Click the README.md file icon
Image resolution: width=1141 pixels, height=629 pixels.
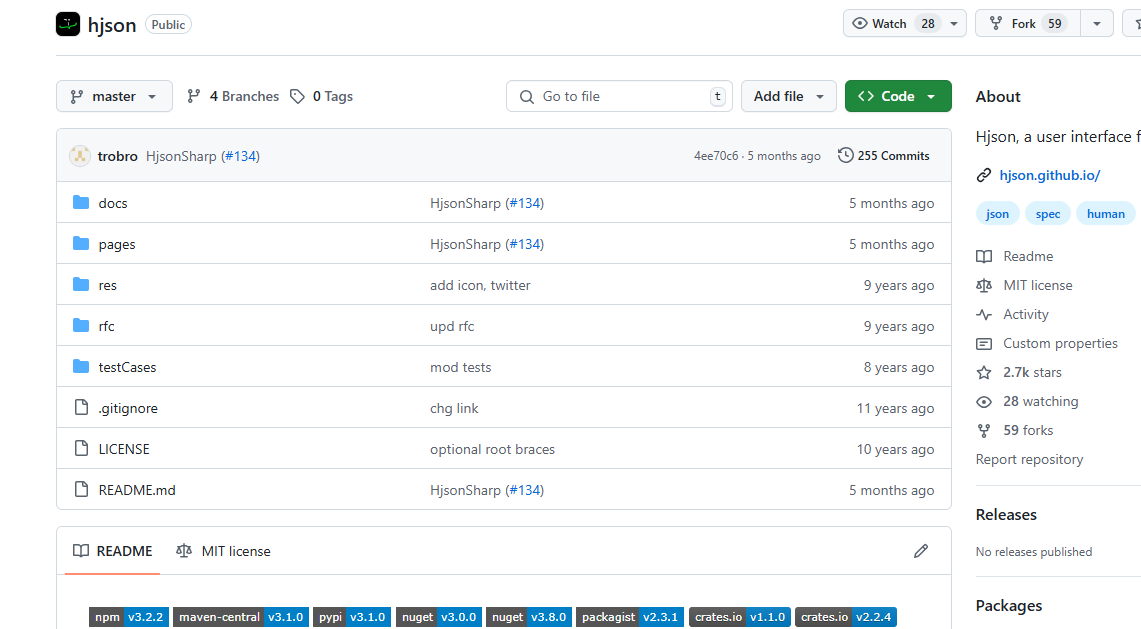82,489
